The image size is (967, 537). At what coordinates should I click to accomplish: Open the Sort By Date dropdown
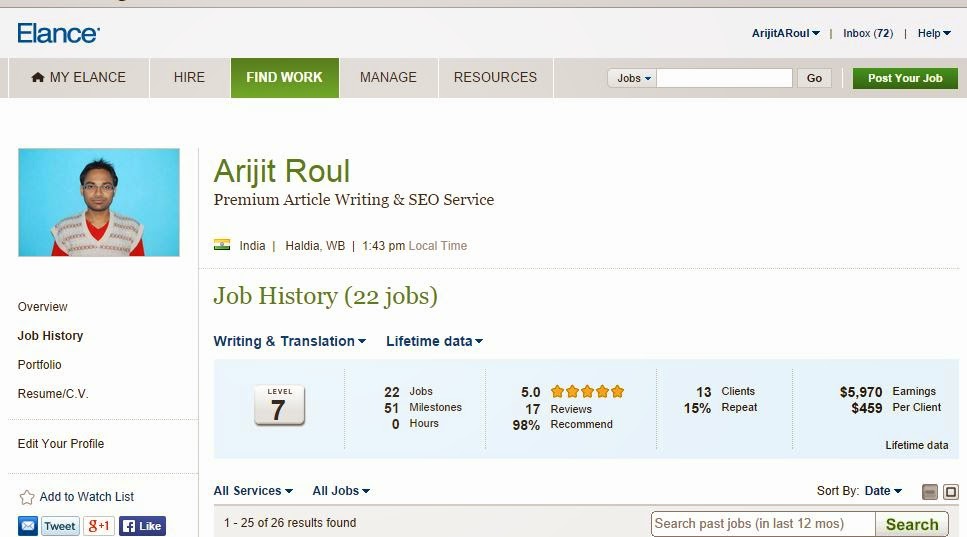click(883, 491)
